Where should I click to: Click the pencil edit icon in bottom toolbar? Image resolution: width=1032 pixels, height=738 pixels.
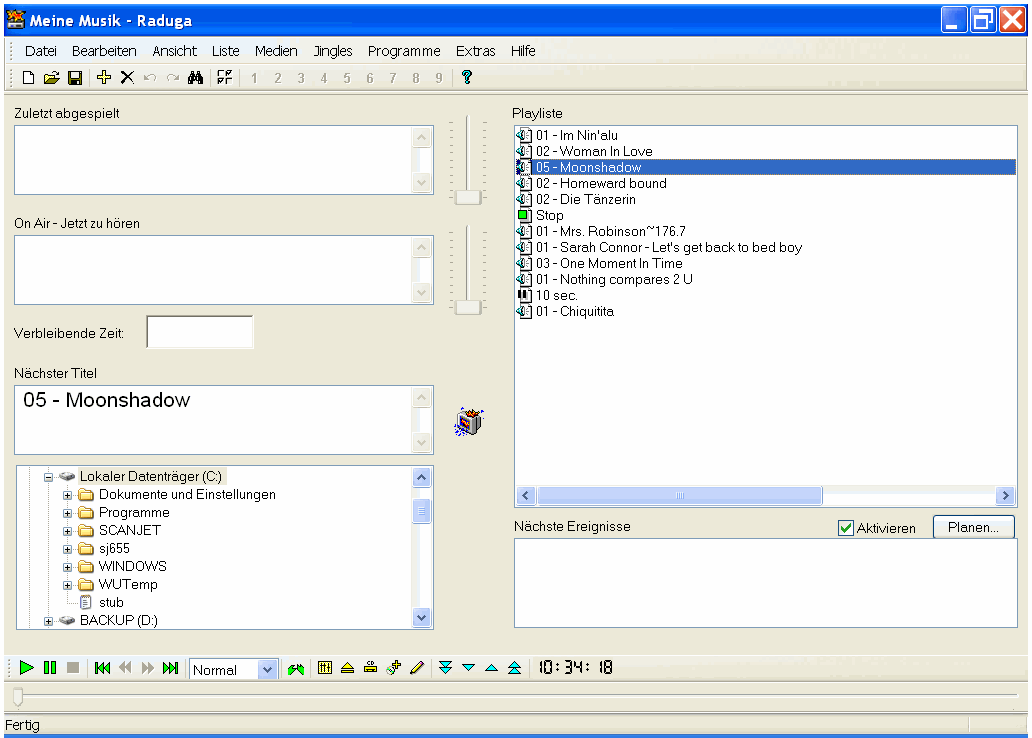(x=417, y=668)
